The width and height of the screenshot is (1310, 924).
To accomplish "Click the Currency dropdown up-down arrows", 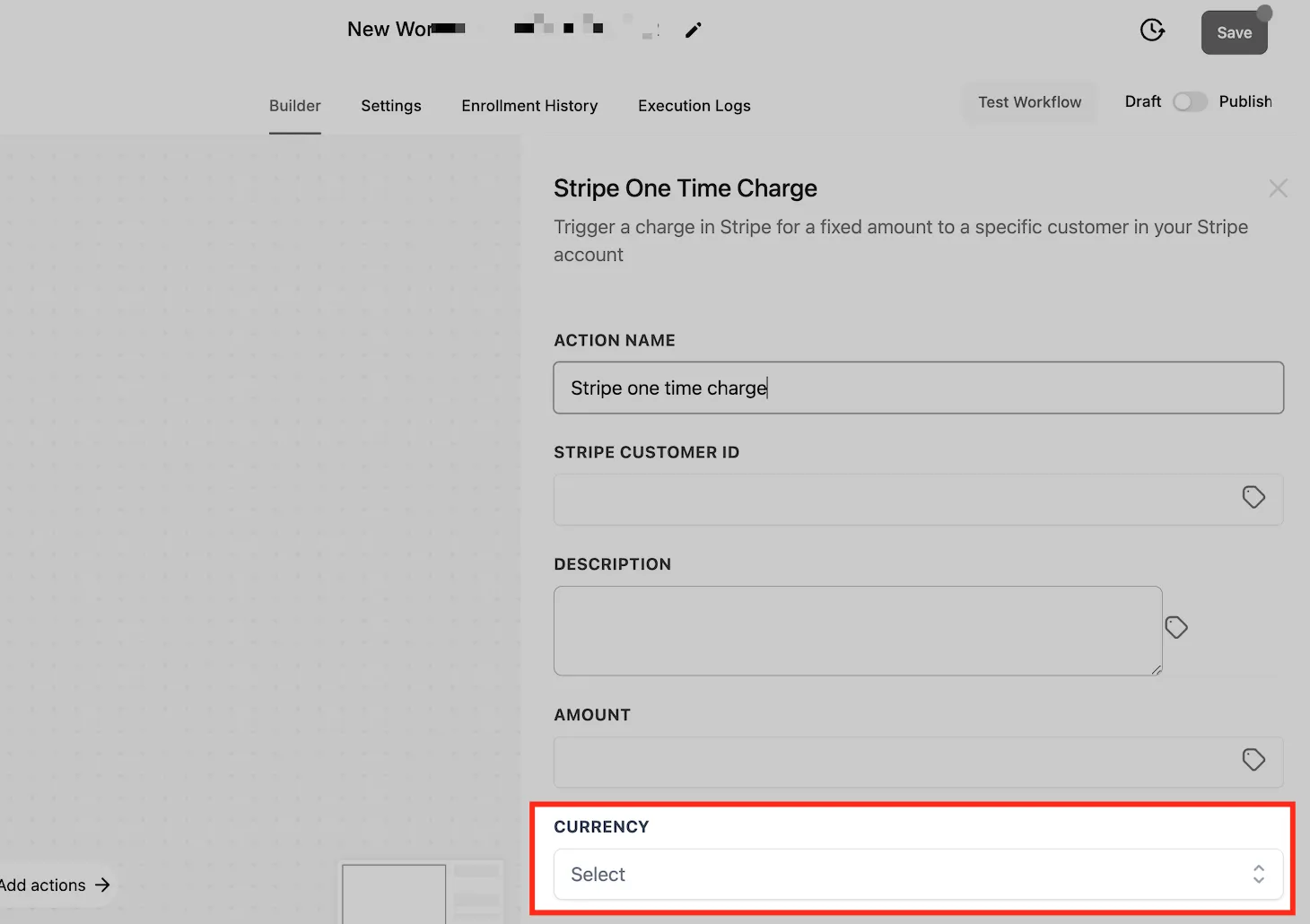I will (1259, 875).
